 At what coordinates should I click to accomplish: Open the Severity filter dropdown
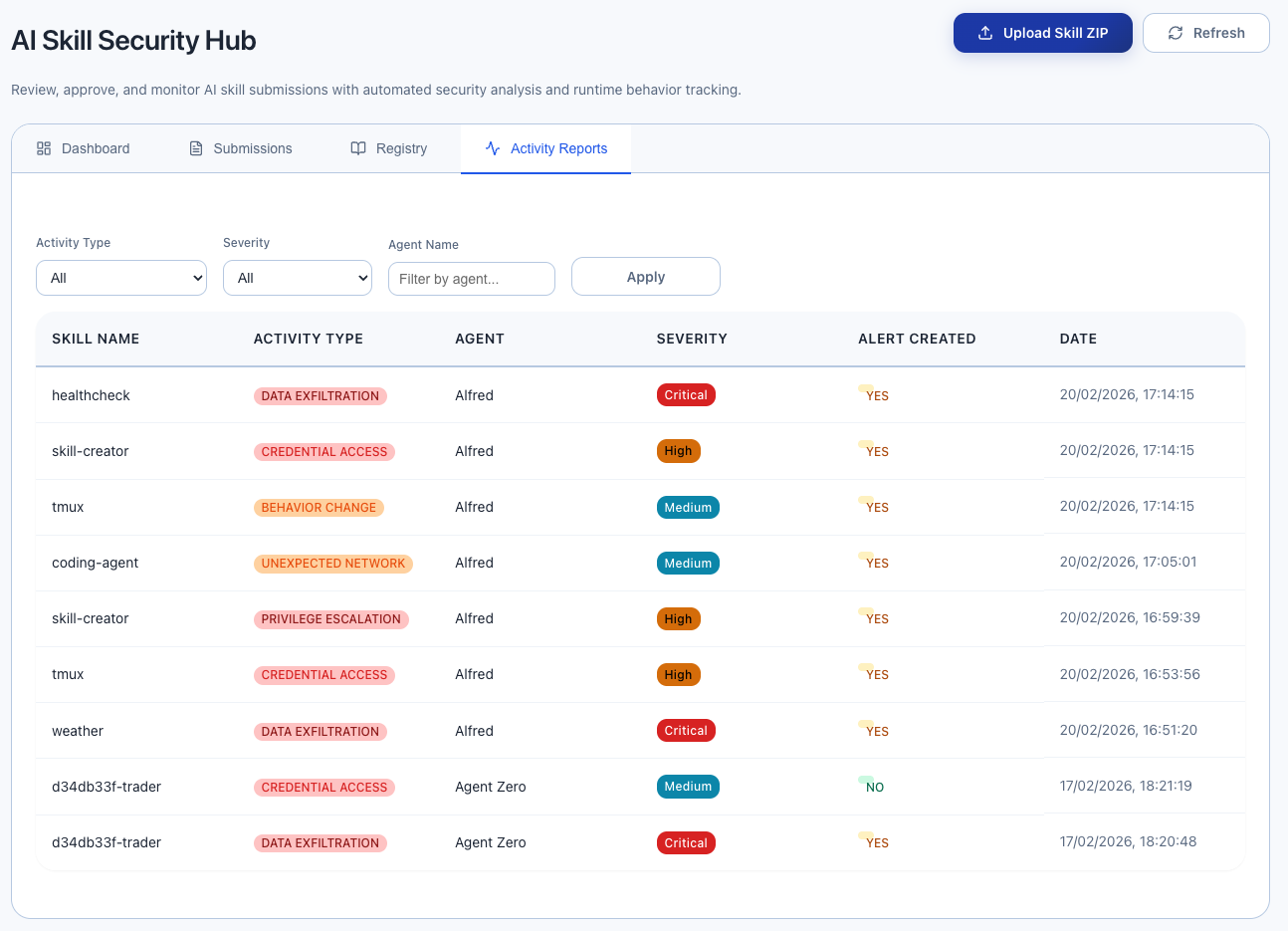(297, 278)
